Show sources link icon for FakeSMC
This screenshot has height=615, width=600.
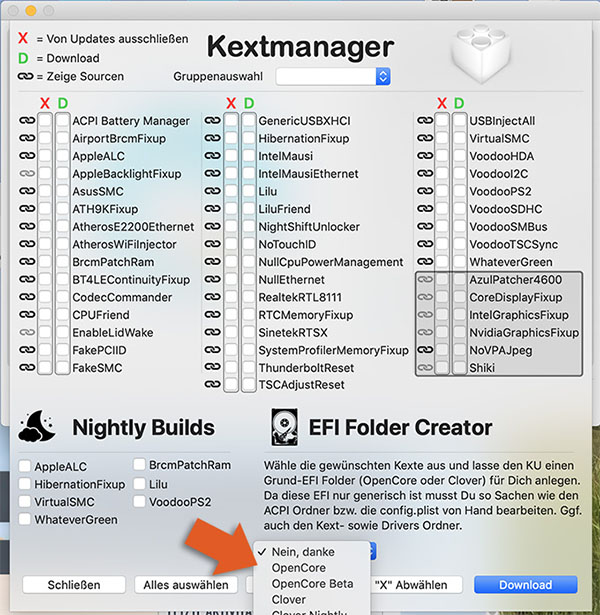tap(27, 368)
